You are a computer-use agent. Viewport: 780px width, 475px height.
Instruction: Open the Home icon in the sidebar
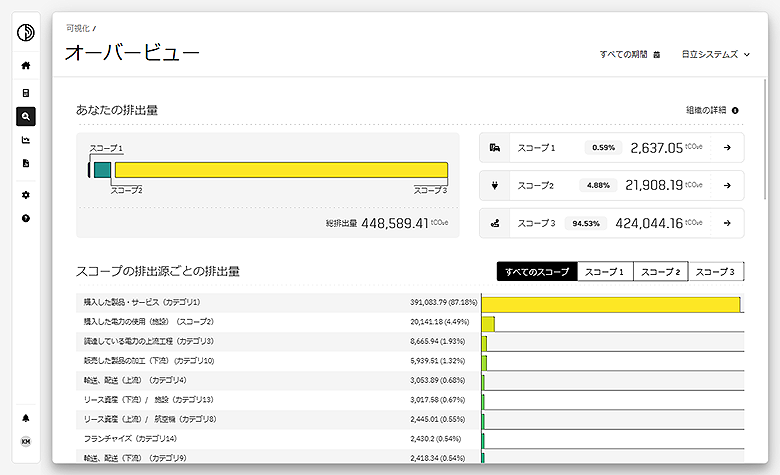[26, 65]
